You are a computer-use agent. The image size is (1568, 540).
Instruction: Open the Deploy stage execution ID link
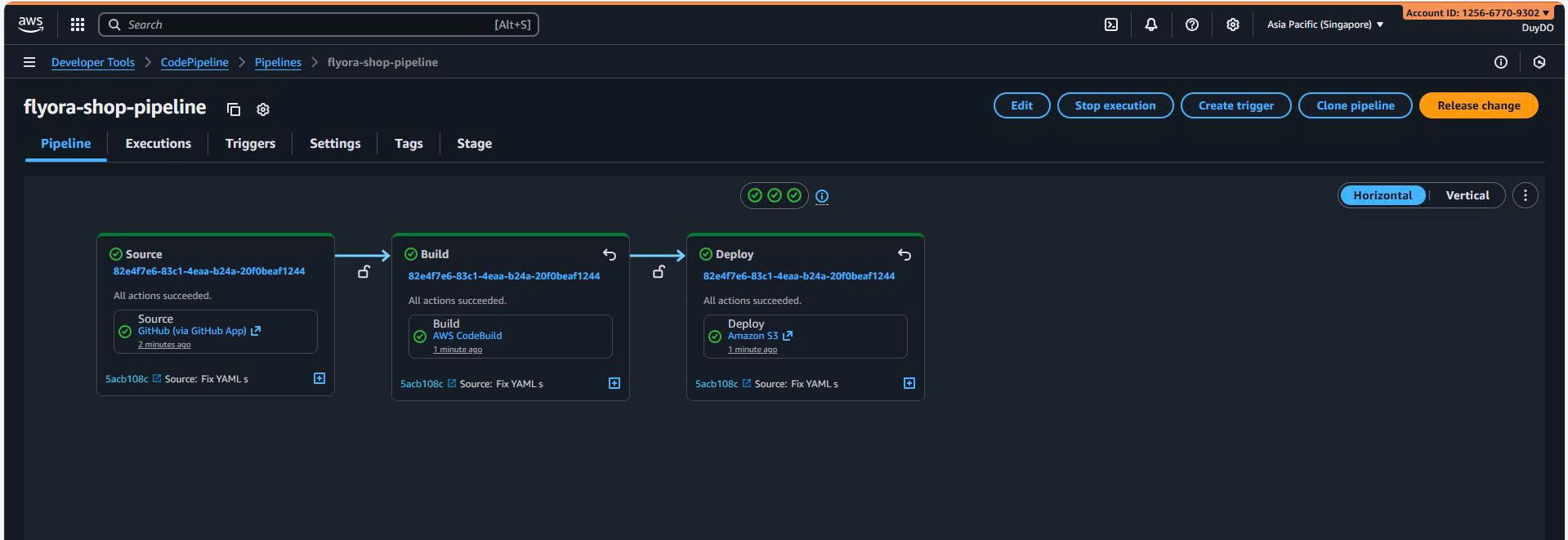799,276
